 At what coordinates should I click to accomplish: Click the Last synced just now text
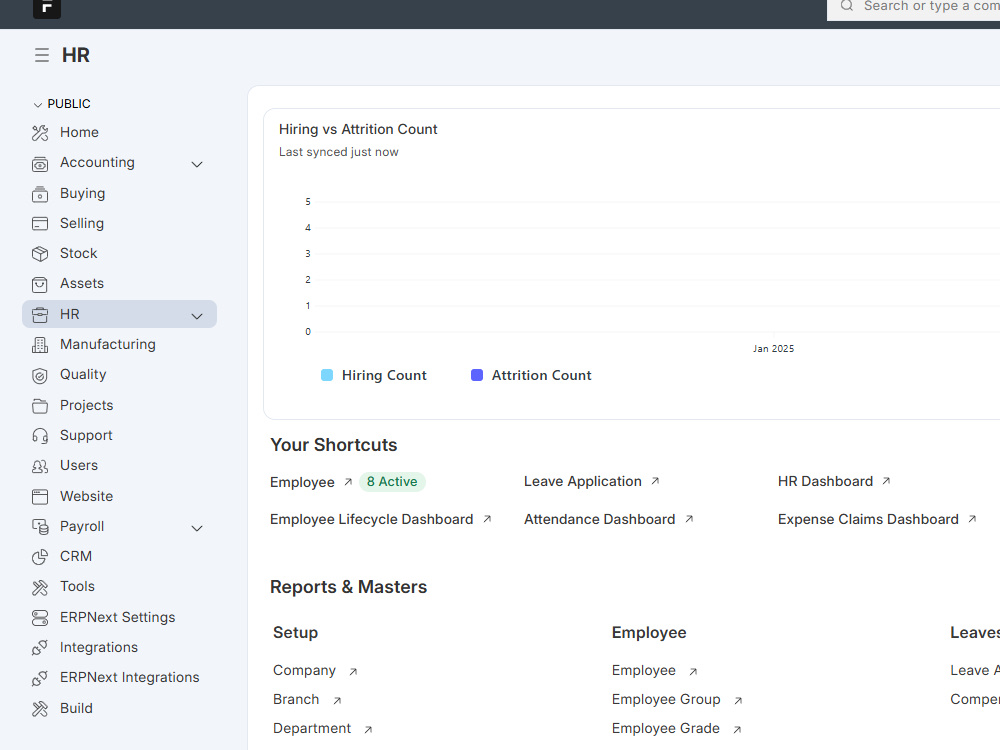click(x=339, y=152)
